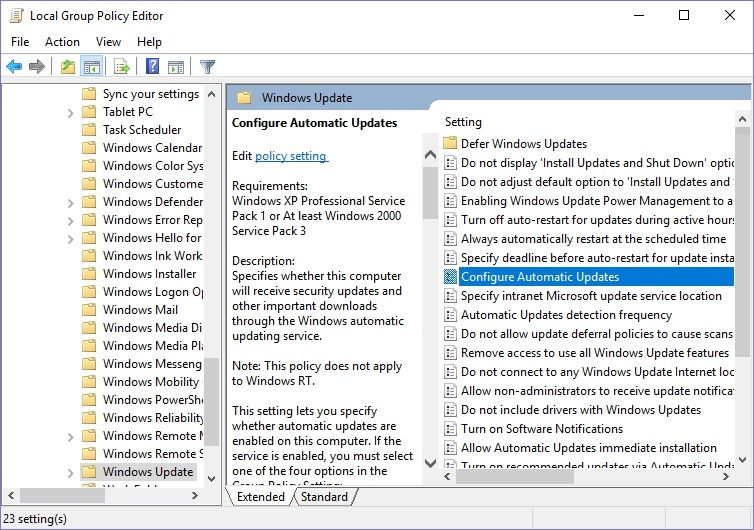The height and width of the screenshot is (530, 754).
Task: Select Automatic Updates detection frequency setting
Action: coord(566,315)
